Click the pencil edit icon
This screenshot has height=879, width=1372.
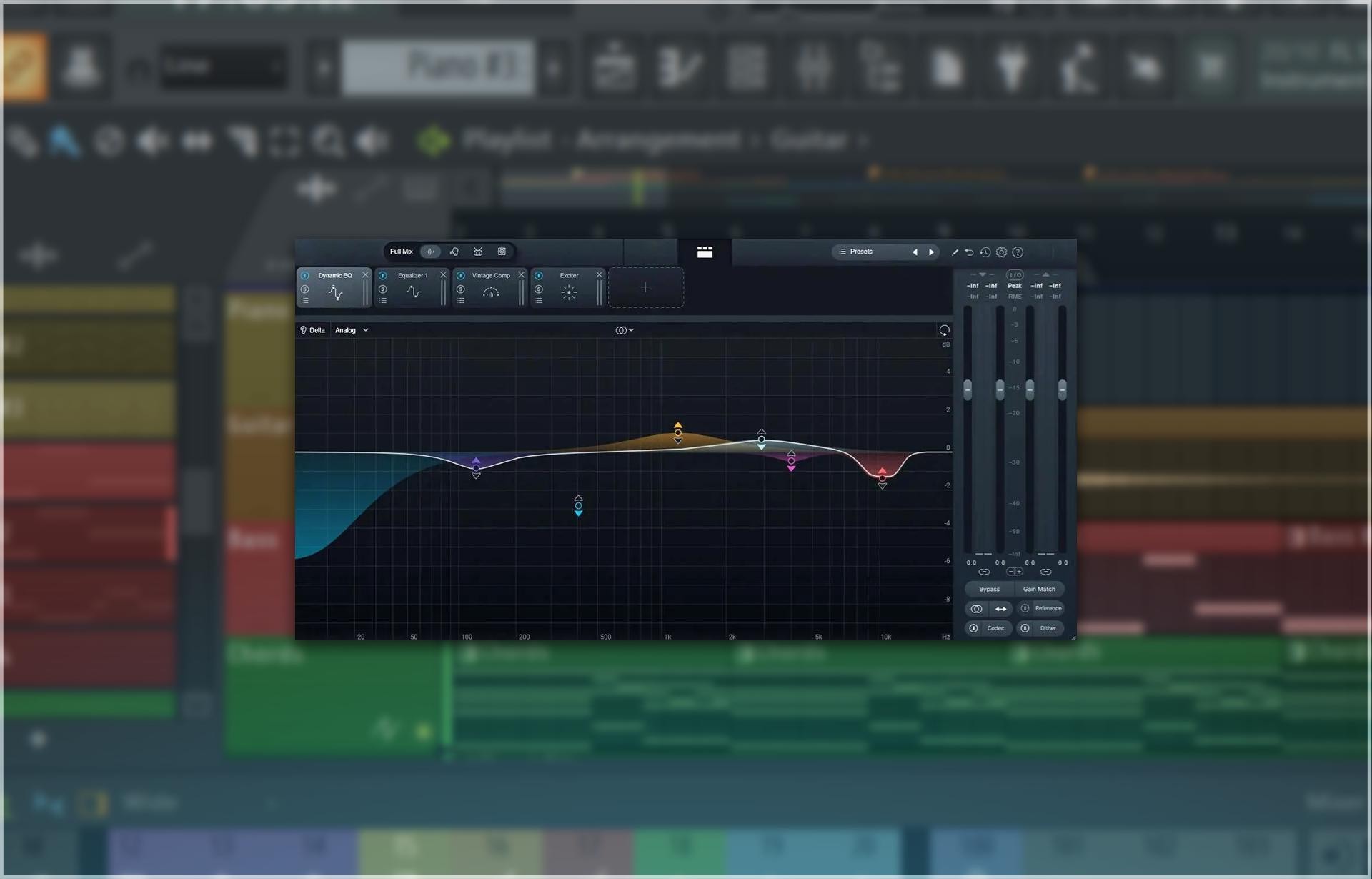click(x=955, y=252)
